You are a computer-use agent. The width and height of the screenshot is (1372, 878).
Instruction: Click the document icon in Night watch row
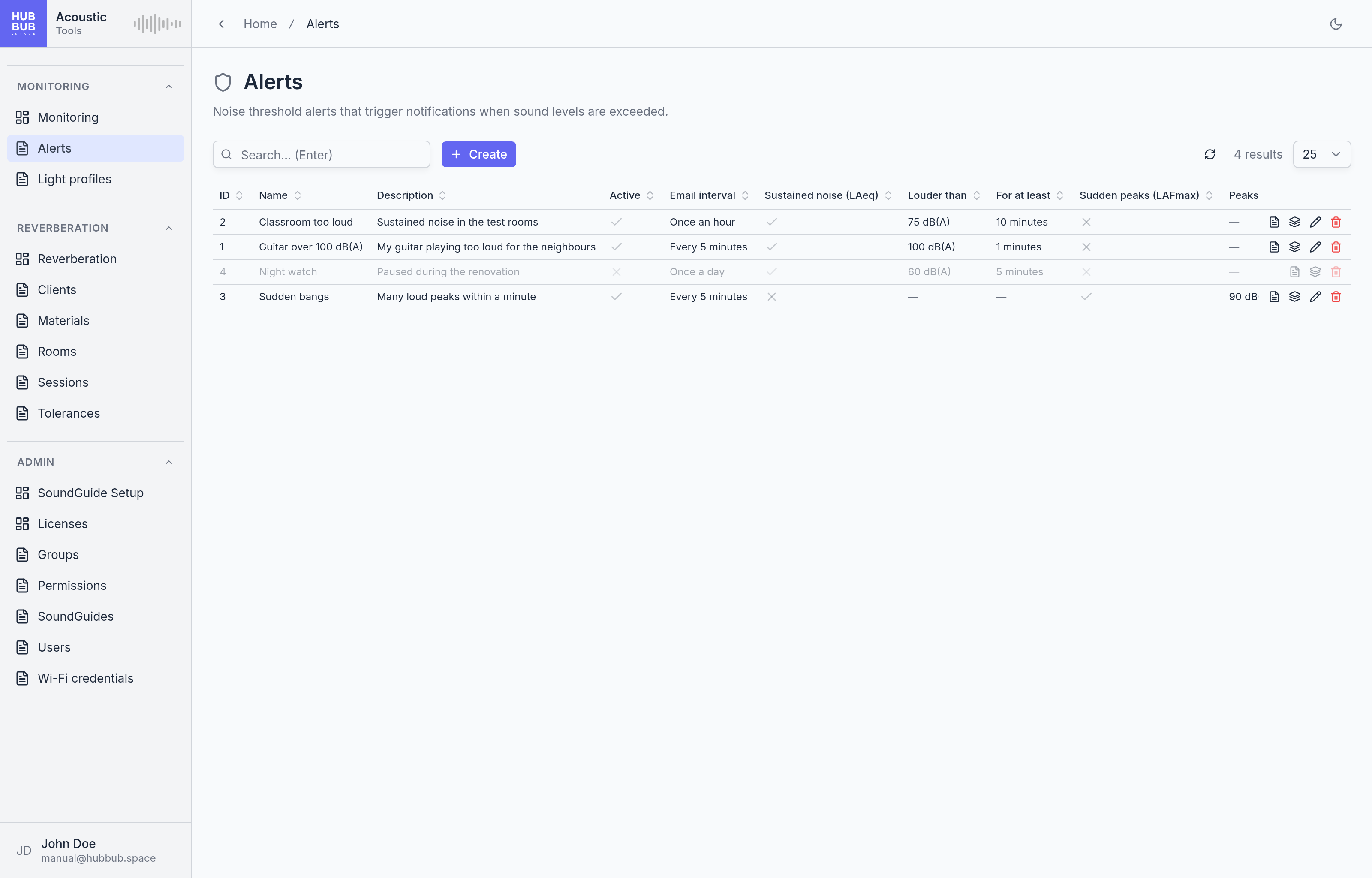pyautogui.click(x=1294, y=272)
